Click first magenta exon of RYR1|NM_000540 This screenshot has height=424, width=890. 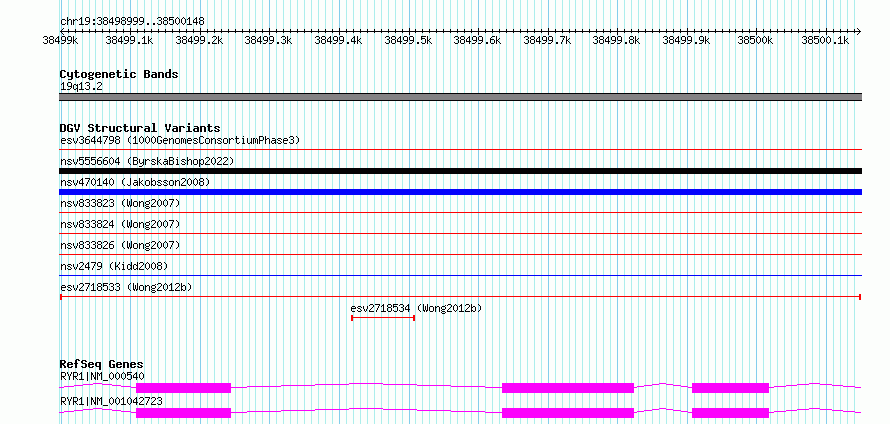pos(183,388)
